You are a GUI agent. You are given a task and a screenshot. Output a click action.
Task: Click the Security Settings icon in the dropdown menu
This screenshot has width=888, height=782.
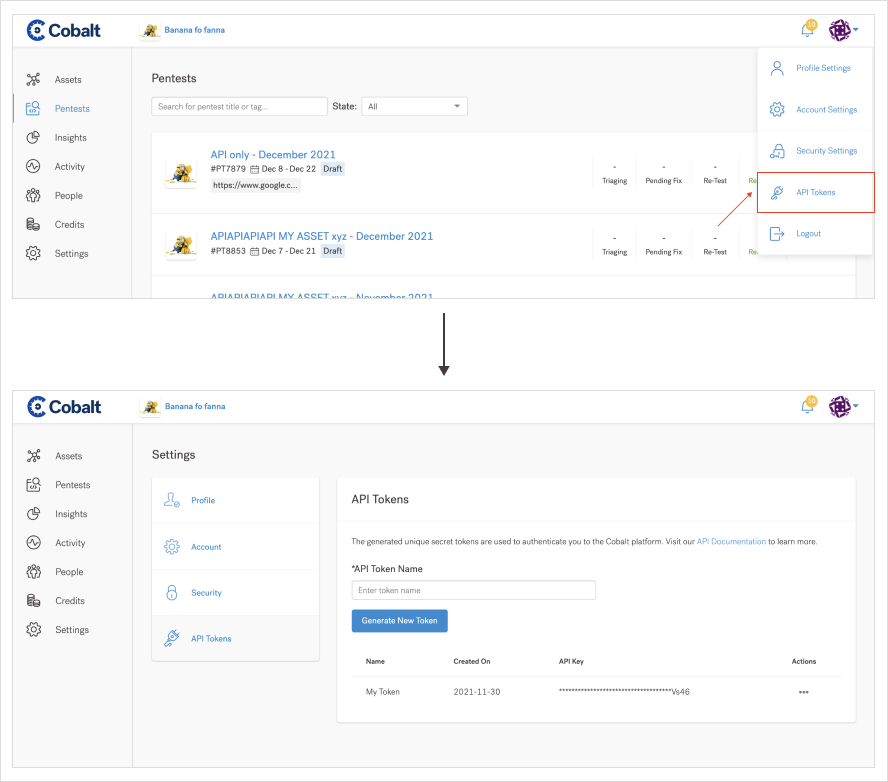777,151
